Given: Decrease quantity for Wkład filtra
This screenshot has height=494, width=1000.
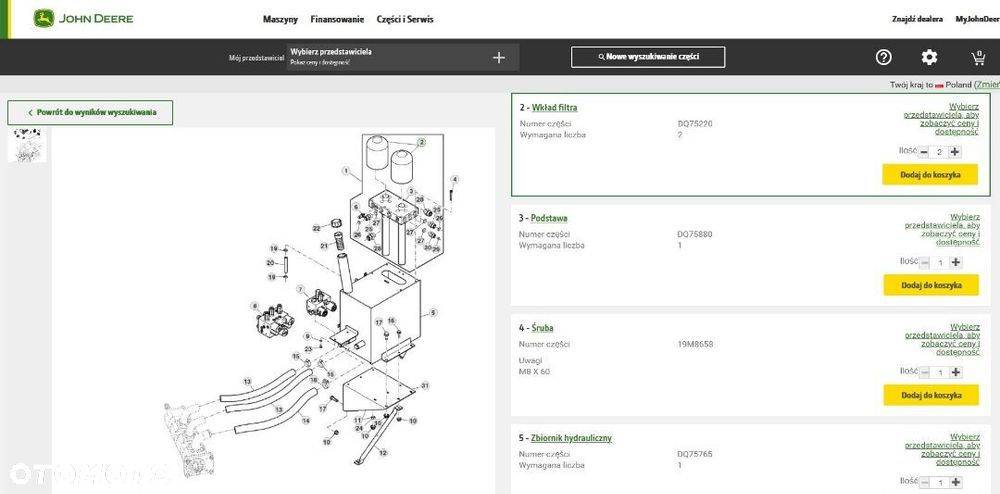Looking at the screenshot, I should 924,152.
